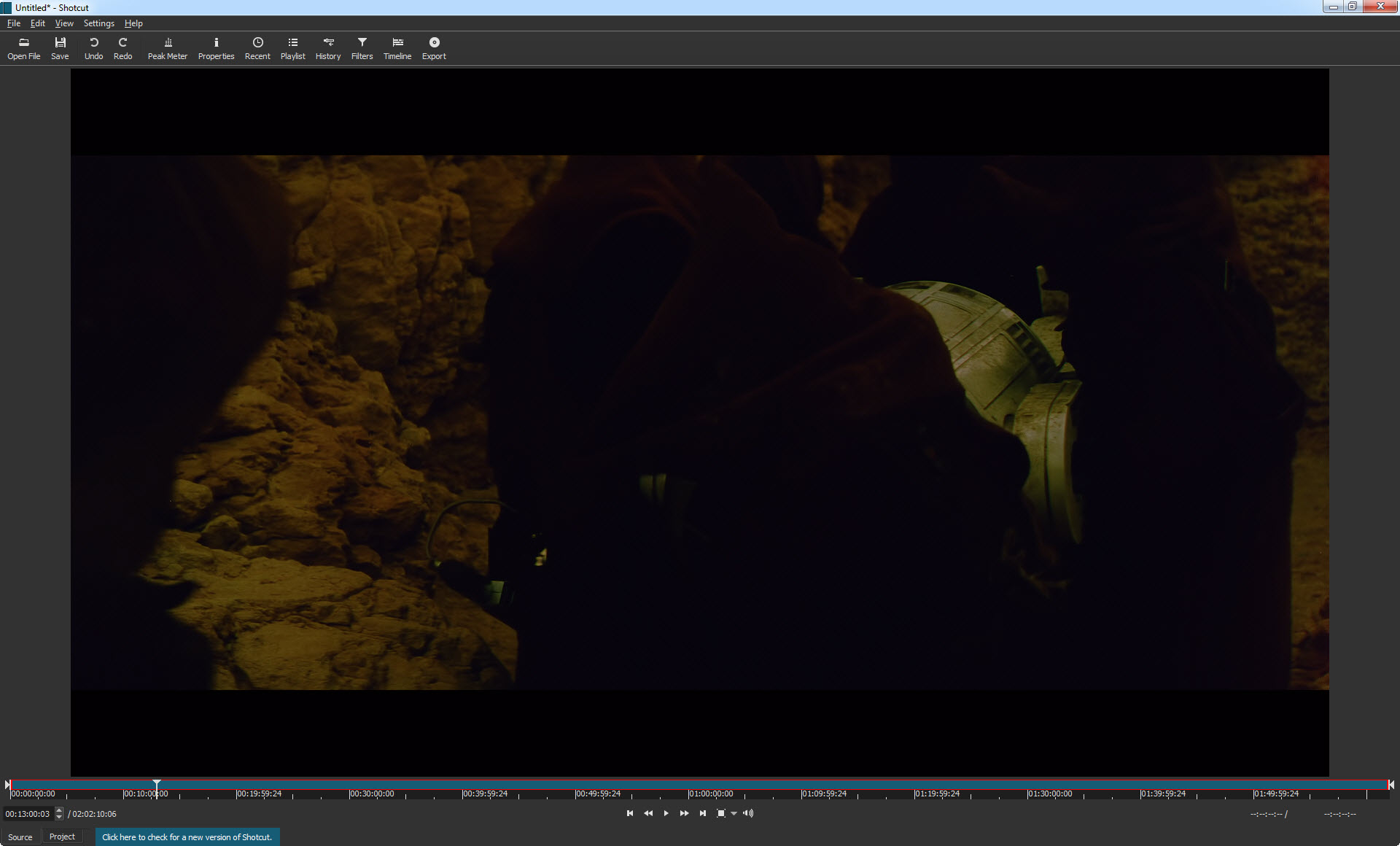Open the Playlist panel
1400x846 pixels.
click(x=292, y=48)
